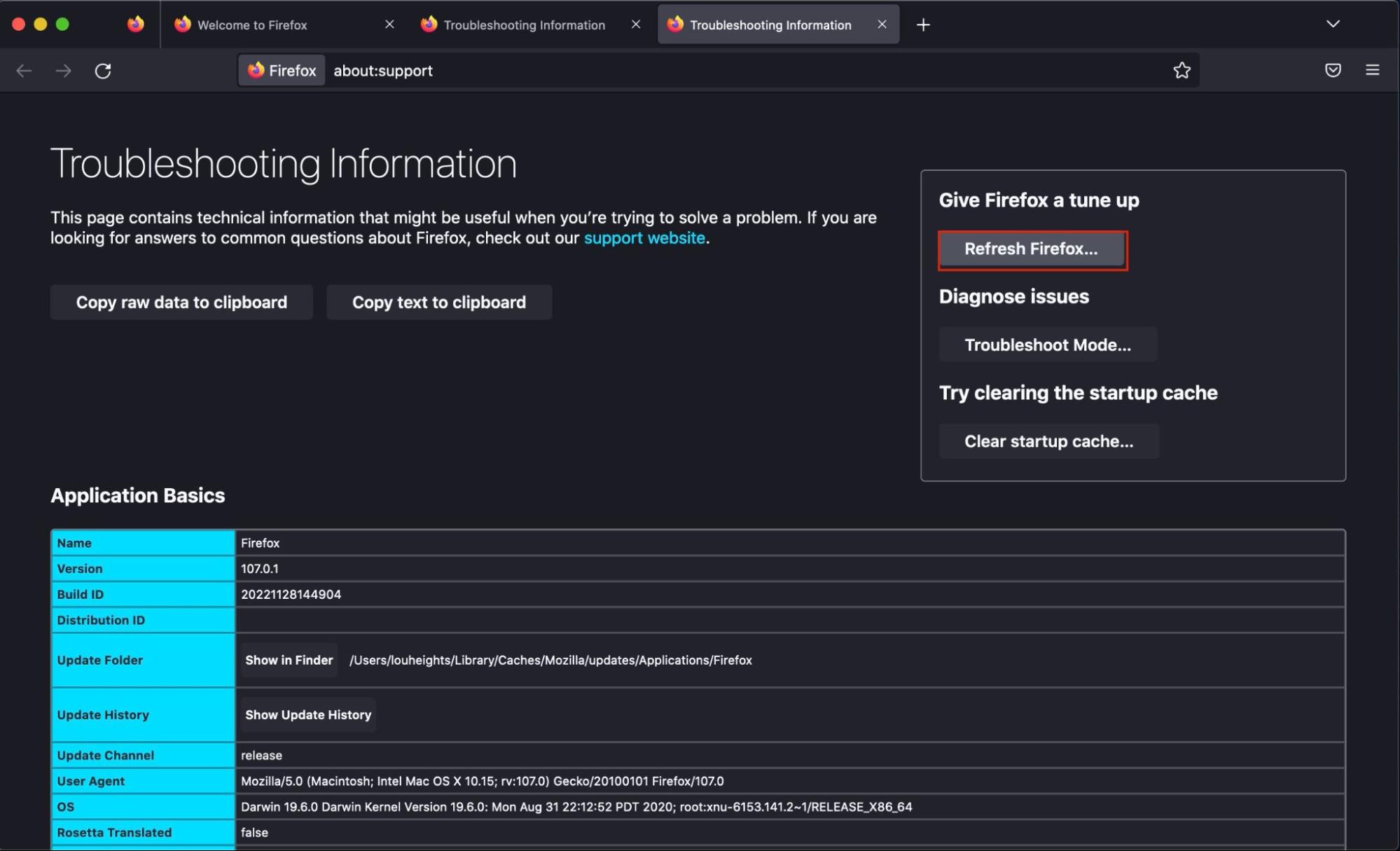Open the list all tabs dropdown arrow
This screenshot has height=851, width=1400.
click(1333, 24)
